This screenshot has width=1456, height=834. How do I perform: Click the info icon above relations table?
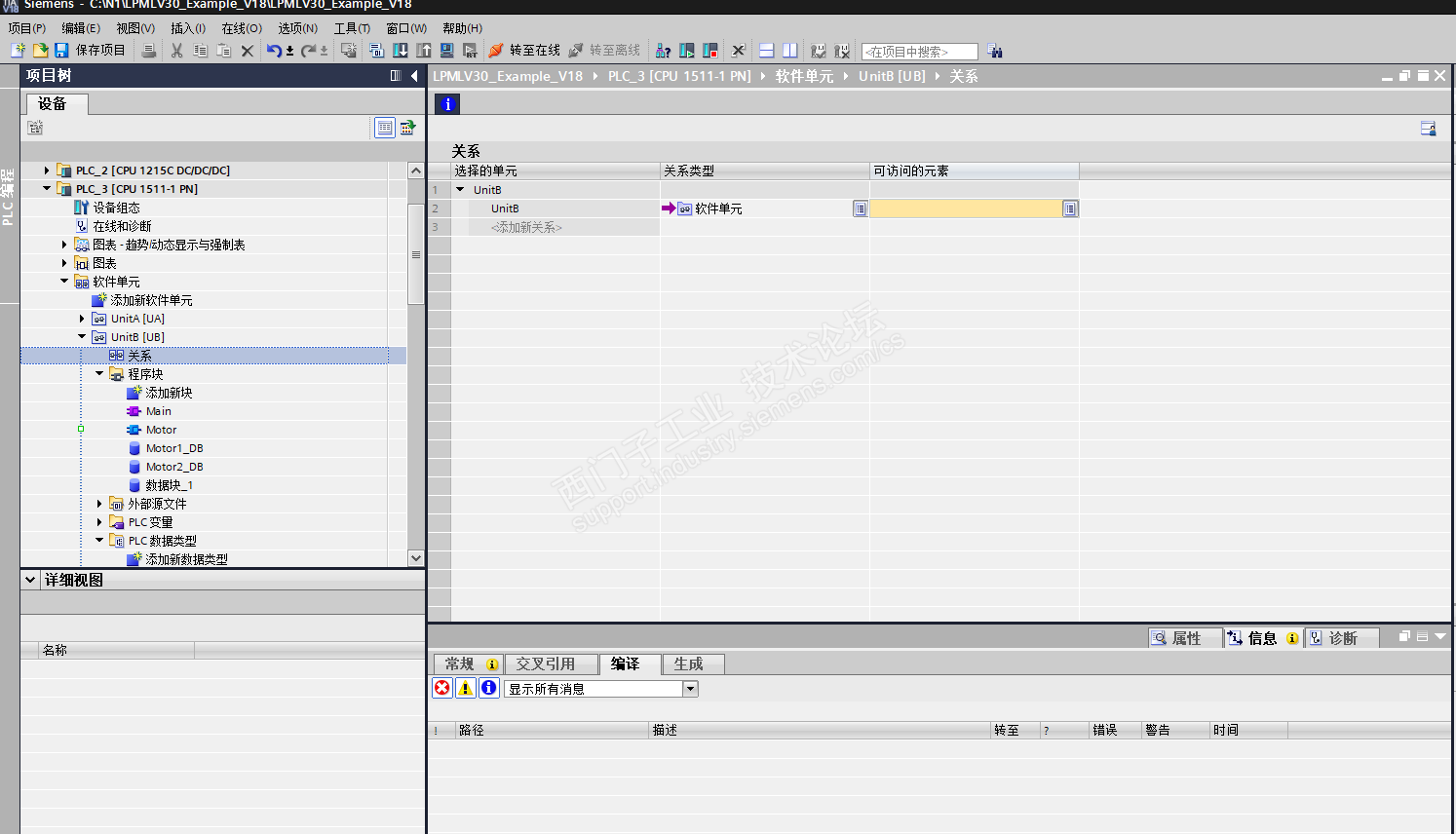coord(447,104)
